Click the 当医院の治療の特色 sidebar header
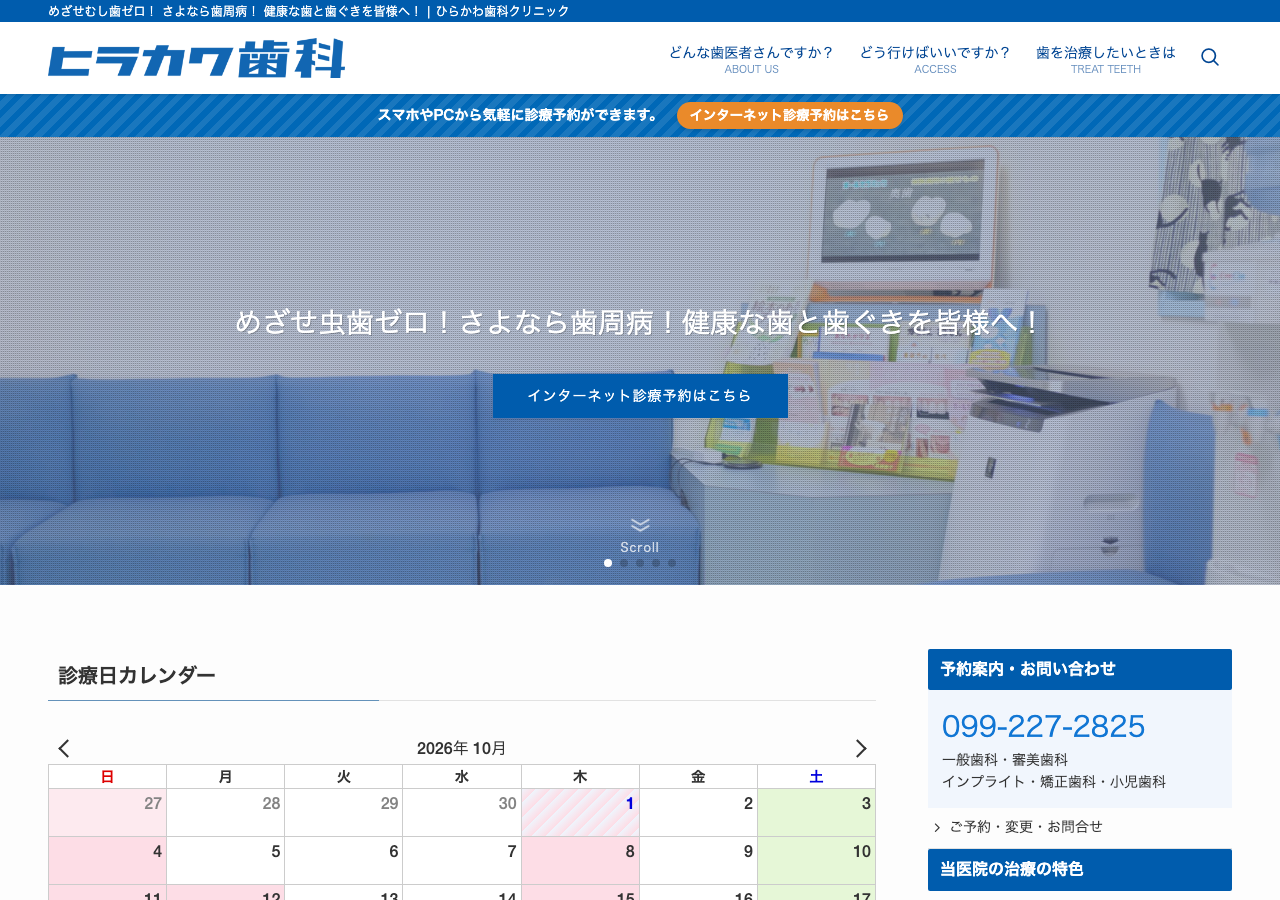The height and width of the screenshot is (900, 1280). point(1080,870)
